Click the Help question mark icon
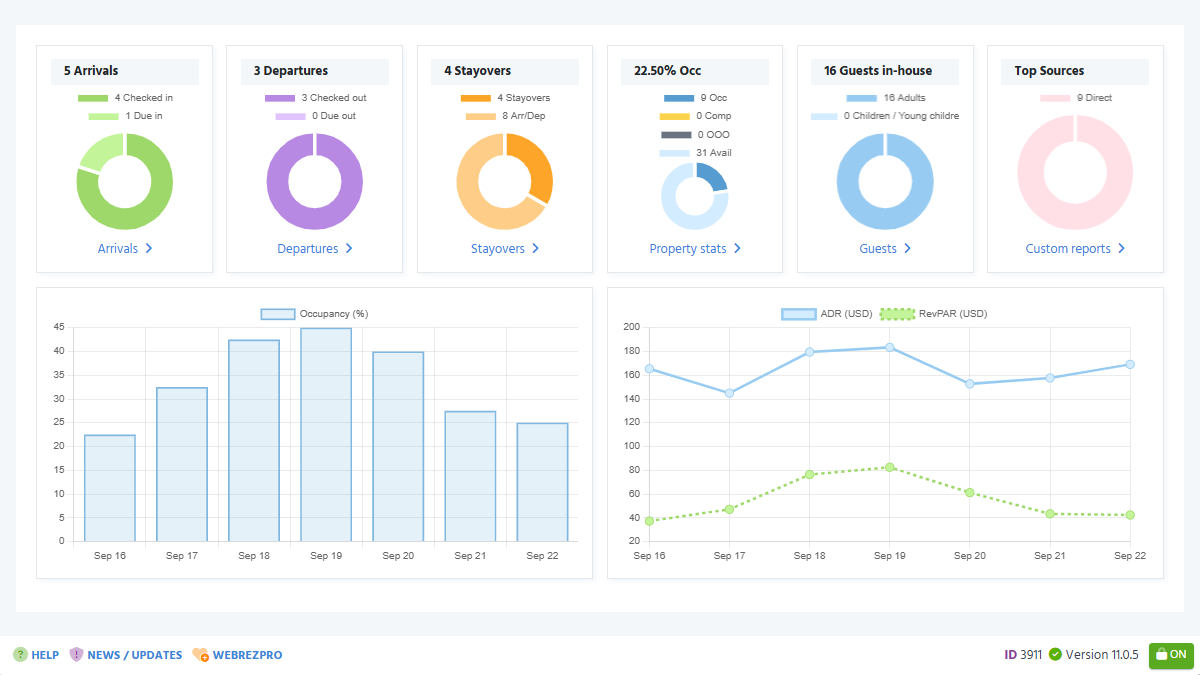The height and width of the screenshot is (675, 1200). pyautogui.click(x=20, y=655)
